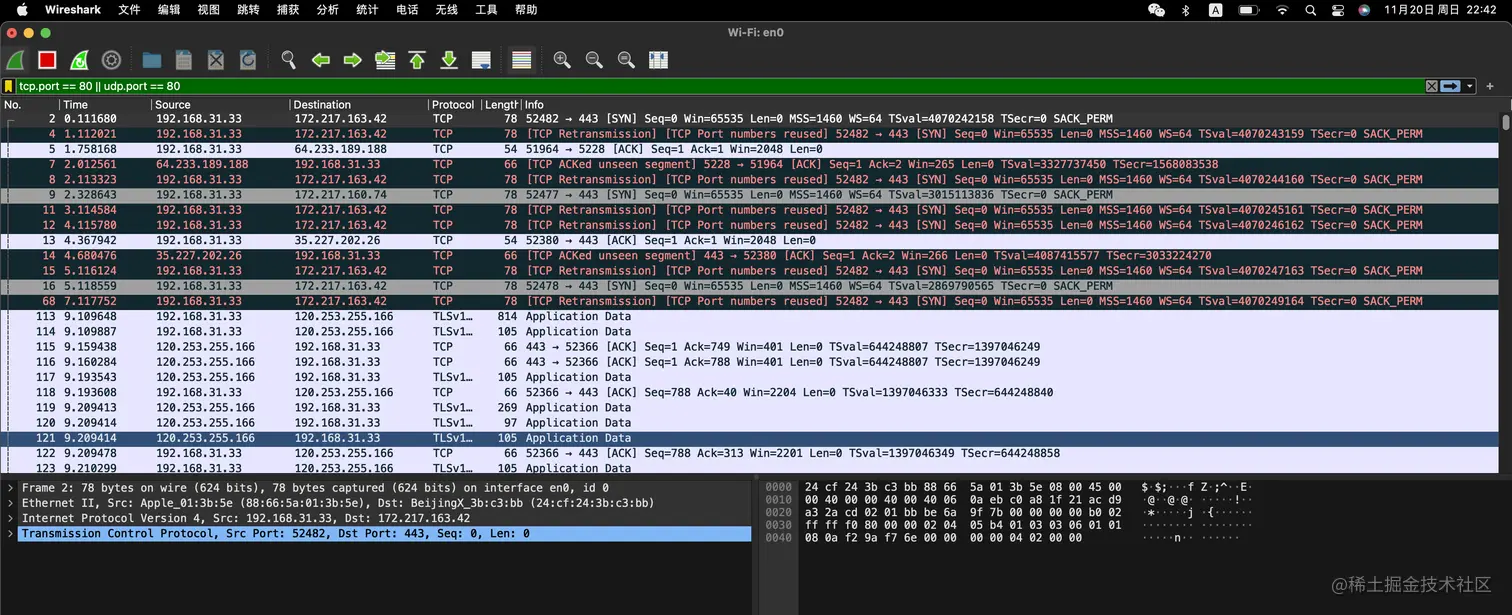Open the 编辑 menu
This screenshot has height=615, width=1512.
(169, 10)
